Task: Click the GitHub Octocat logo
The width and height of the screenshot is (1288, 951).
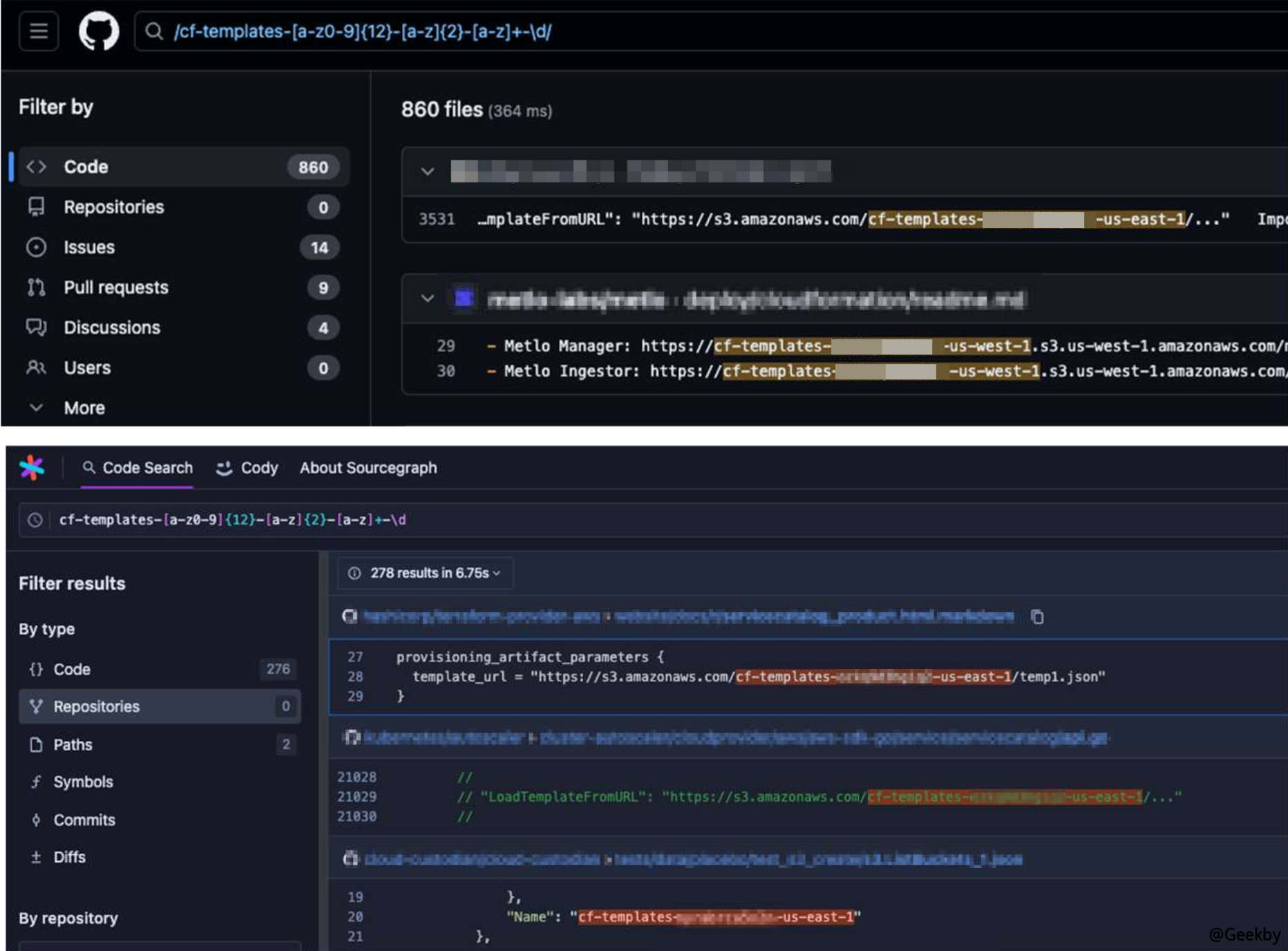Action: [x=98, y=31]
